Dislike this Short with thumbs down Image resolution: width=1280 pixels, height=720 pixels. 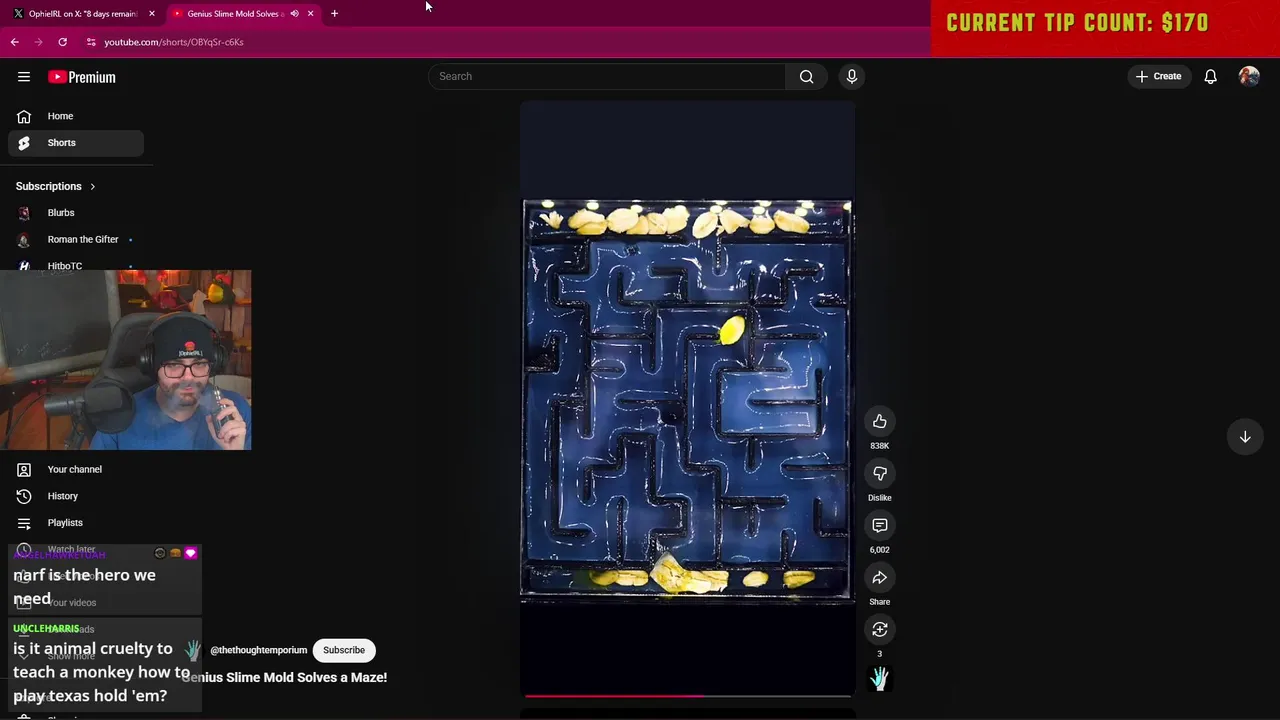coord(880,474)
